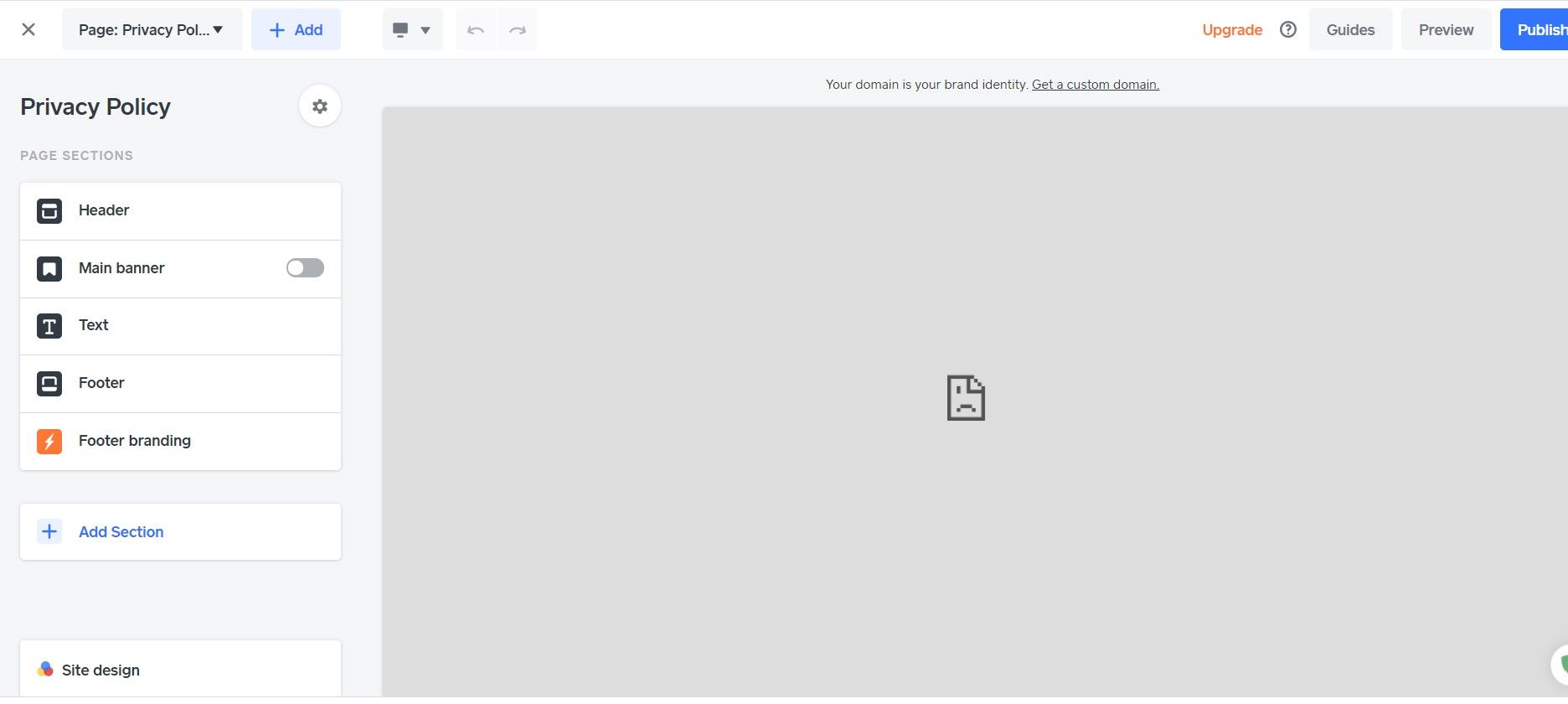Screen dimensions: 1568x704
Task: Open the Footer section row
Action: [180, 384]
